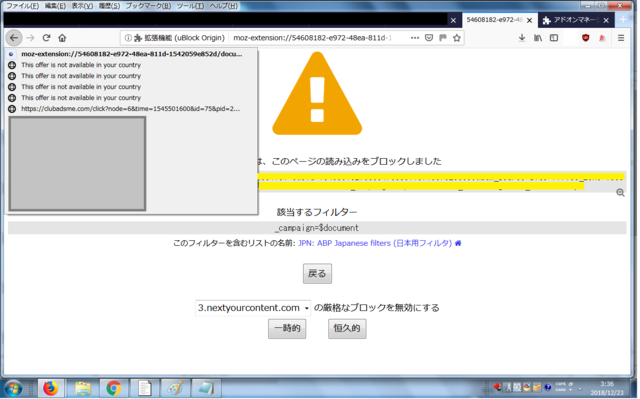This screenshot has width=640, height=399.
Task: Close the redacted first tab
Action: (453, 20)
